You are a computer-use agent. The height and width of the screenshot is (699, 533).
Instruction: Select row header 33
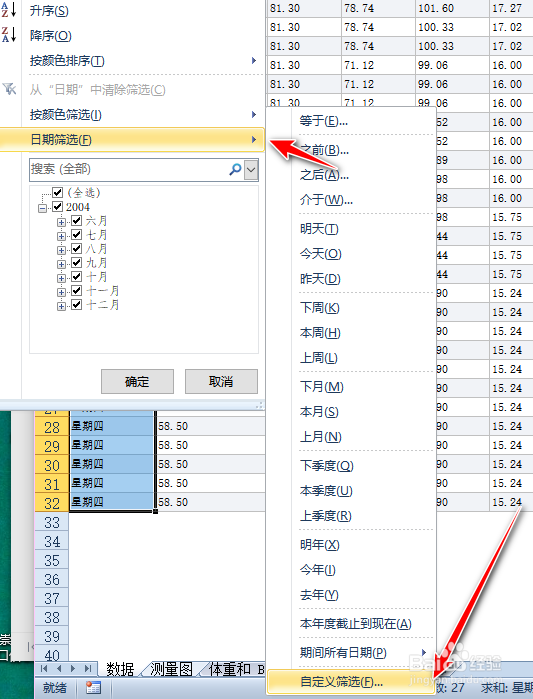(x=52, y=522)
